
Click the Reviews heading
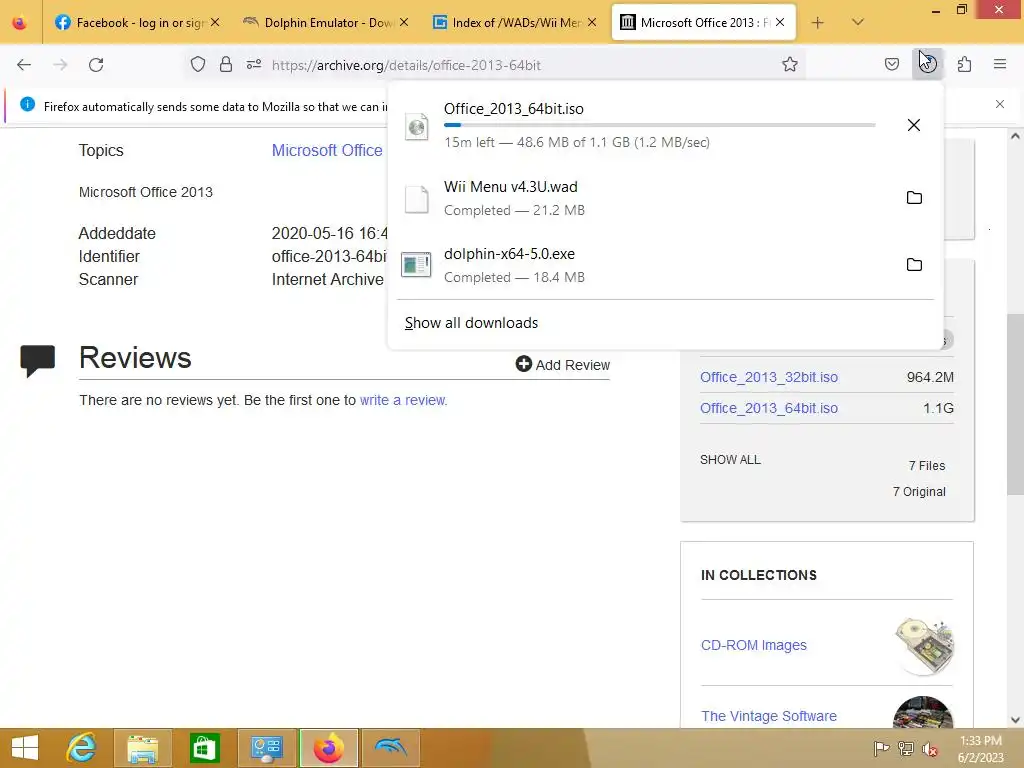tap(135, 357)
